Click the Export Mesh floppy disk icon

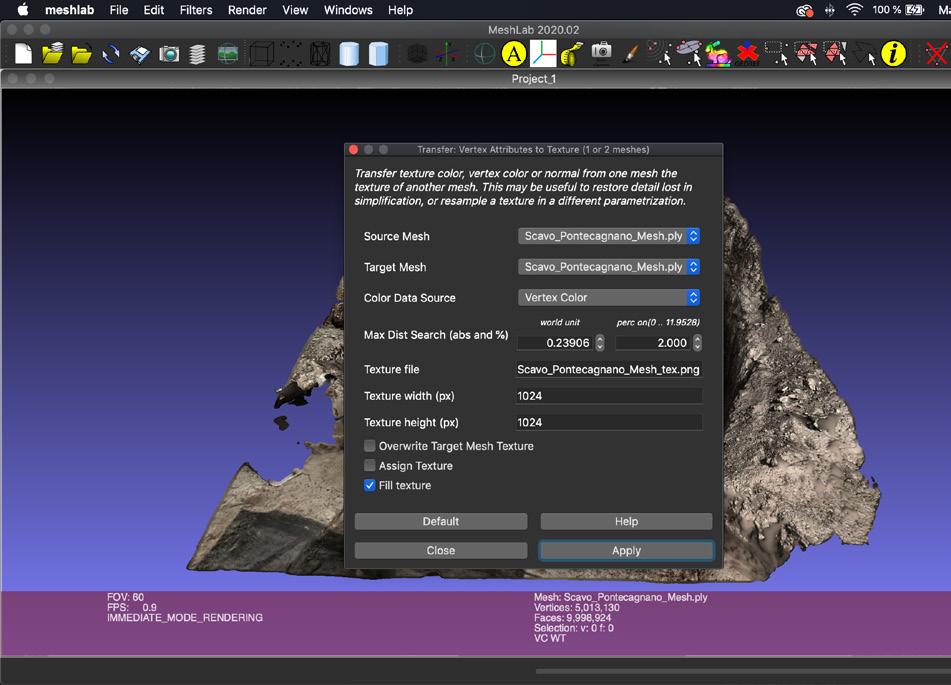139,54
